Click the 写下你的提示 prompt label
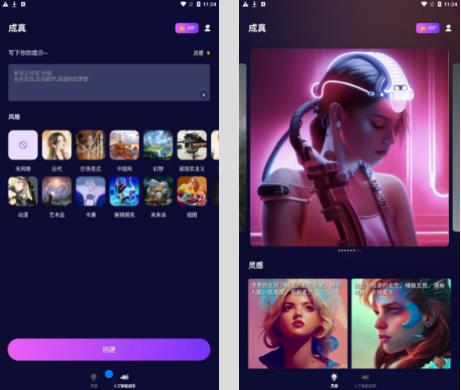 (28, 53)
